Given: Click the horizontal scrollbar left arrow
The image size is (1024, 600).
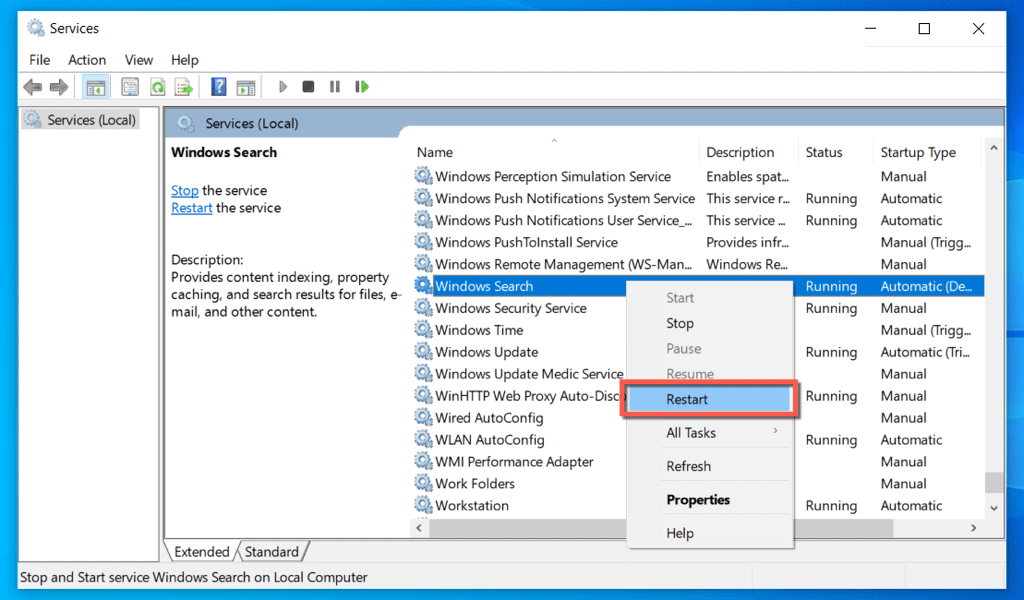Looking at the screenshot, I should [x=419, y=528].
